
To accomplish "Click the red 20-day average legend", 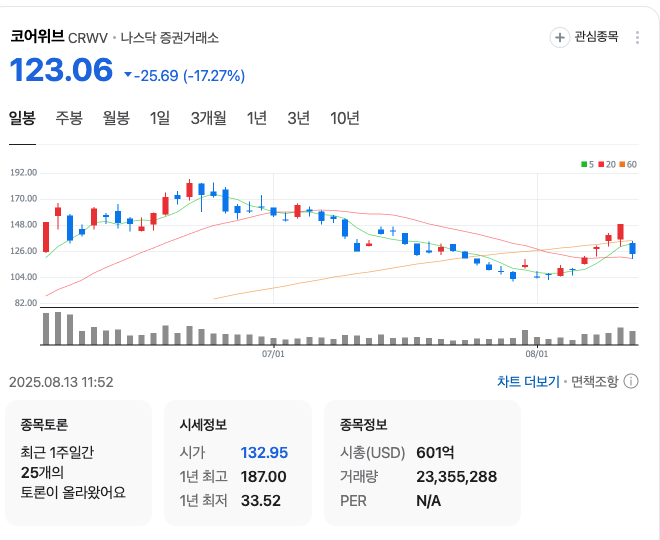I will [607, 165].
